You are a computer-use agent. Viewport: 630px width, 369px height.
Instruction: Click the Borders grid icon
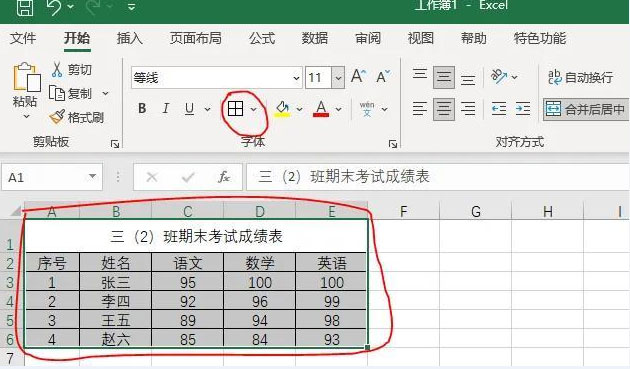[x=235, y=109]
